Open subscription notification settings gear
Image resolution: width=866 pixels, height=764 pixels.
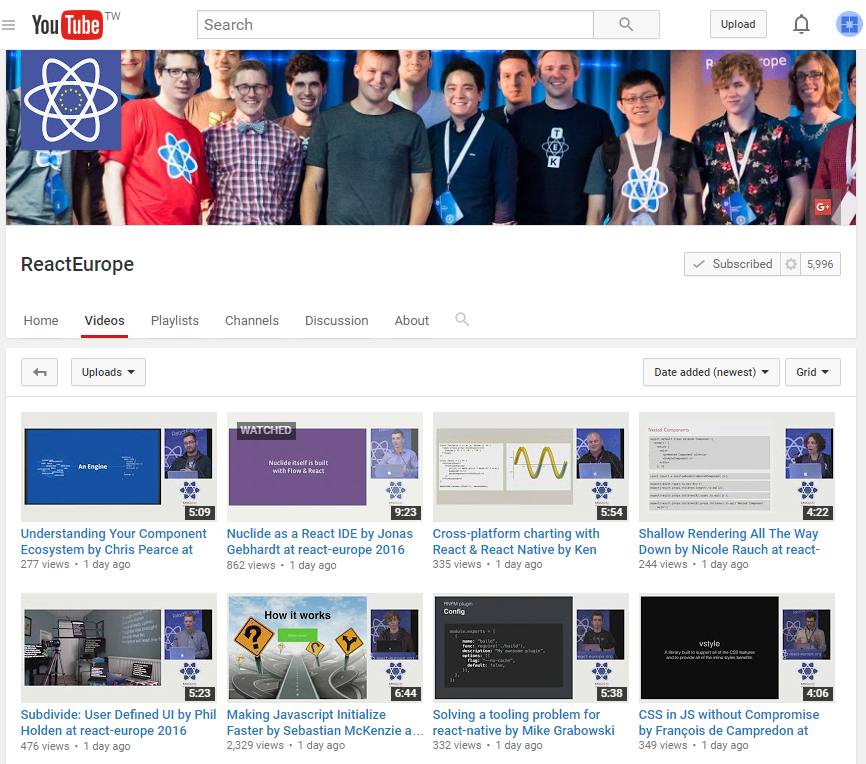(791, 264)
